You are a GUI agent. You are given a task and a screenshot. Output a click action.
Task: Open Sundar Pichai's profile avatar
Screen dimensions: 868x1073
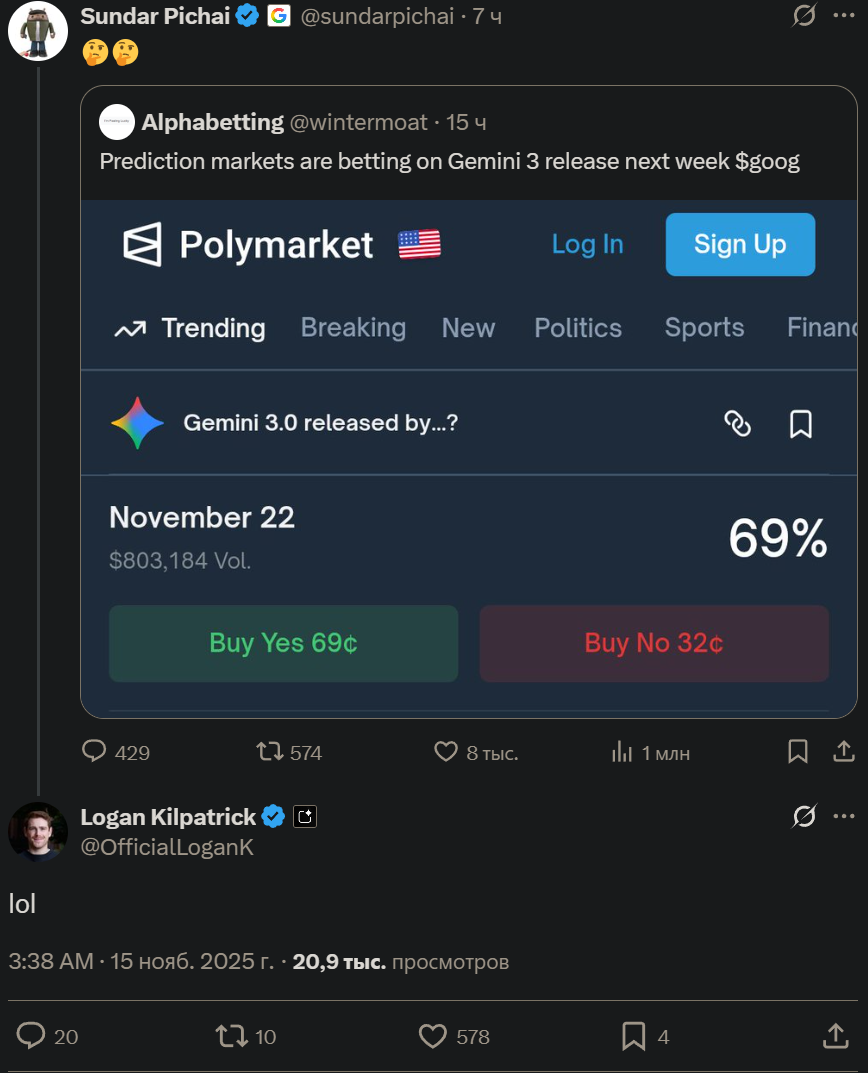click(x=38, y=30)
